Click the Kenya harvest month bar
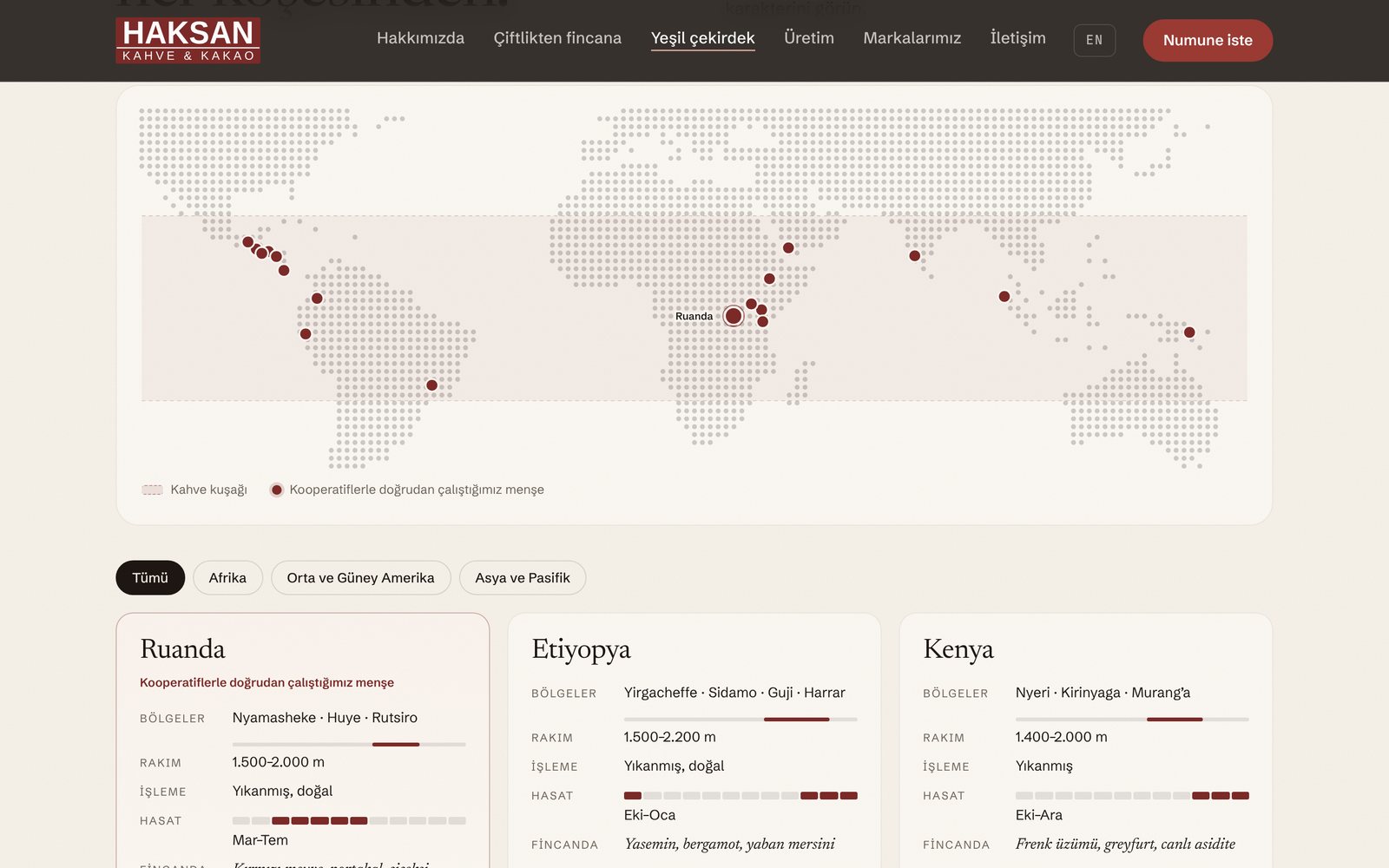 1132,796
